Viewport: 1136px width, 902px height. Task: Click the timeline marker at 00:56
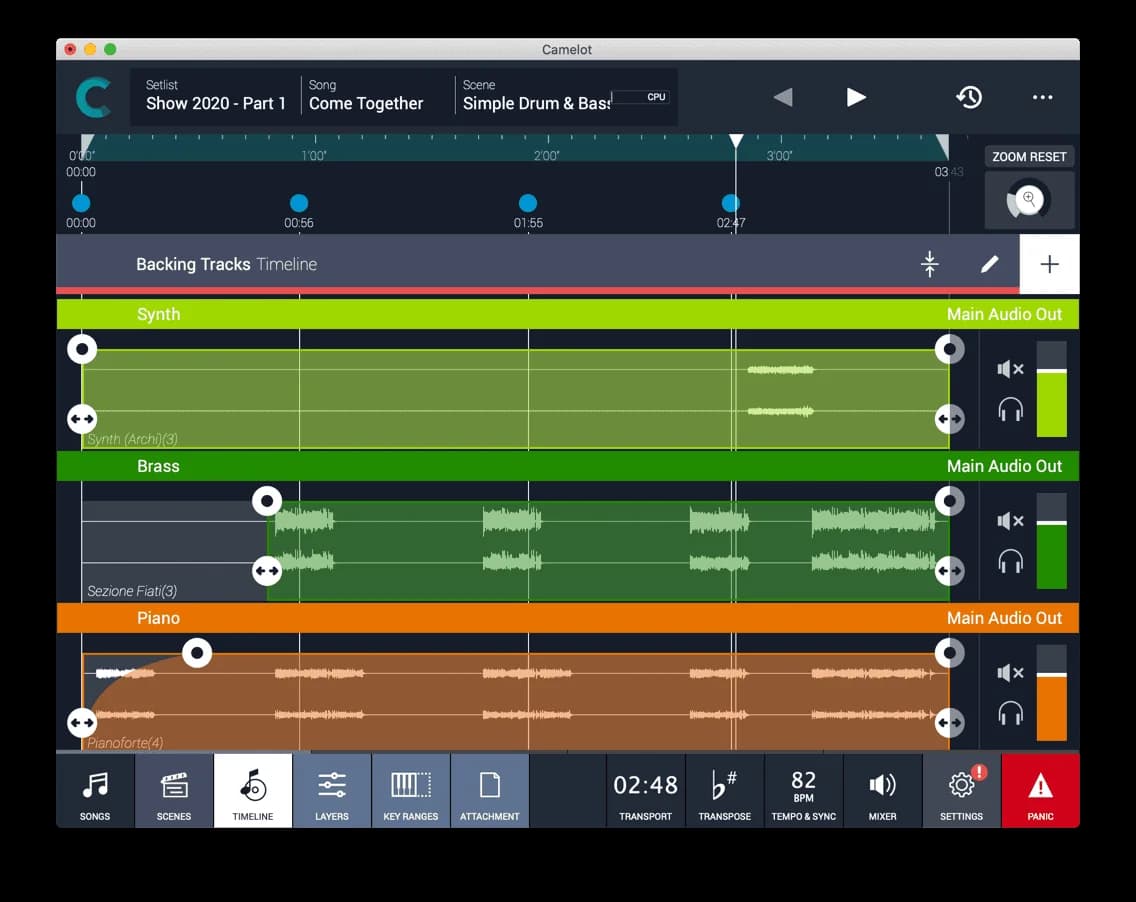tap(298, 203)
